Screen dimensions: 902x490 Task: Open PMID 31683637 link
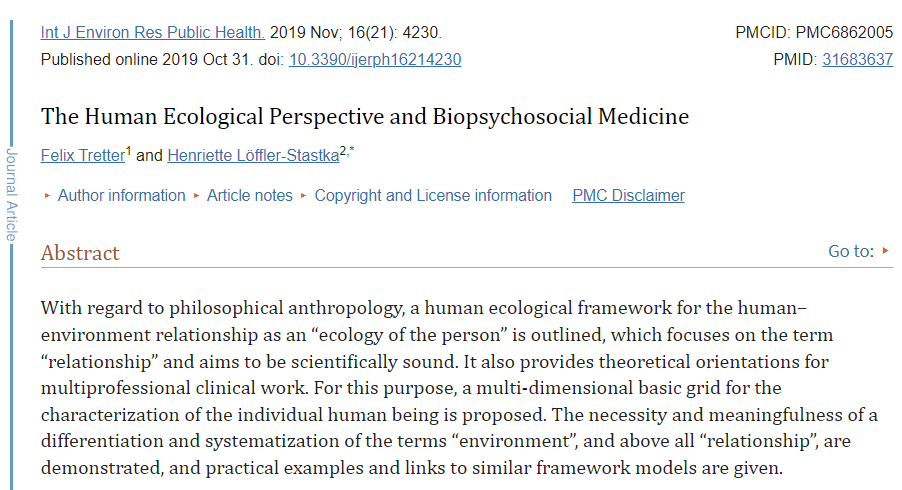click(x=857, y=59)
